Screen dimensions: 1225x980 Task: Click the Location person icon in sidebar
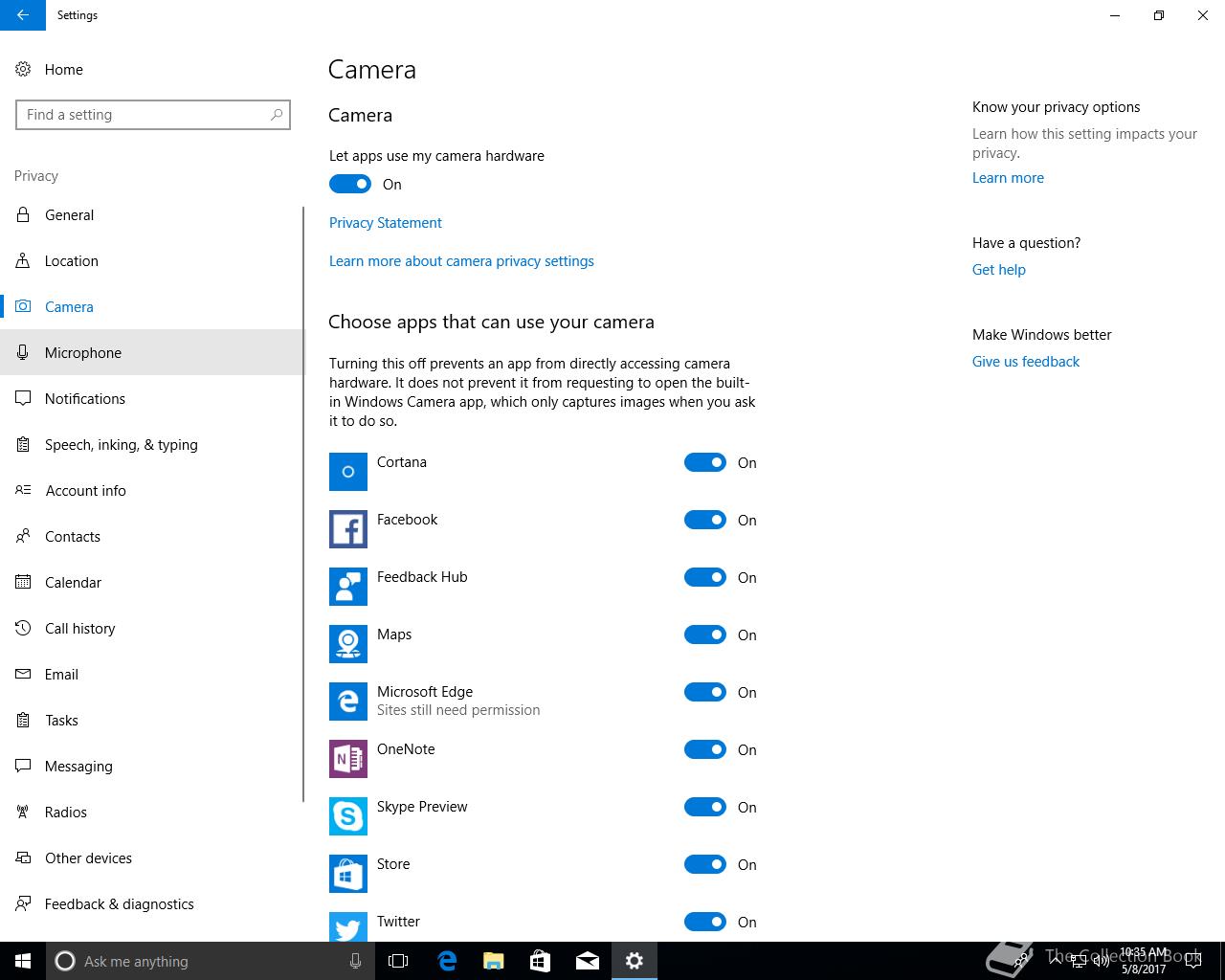(x=23, y=260)
